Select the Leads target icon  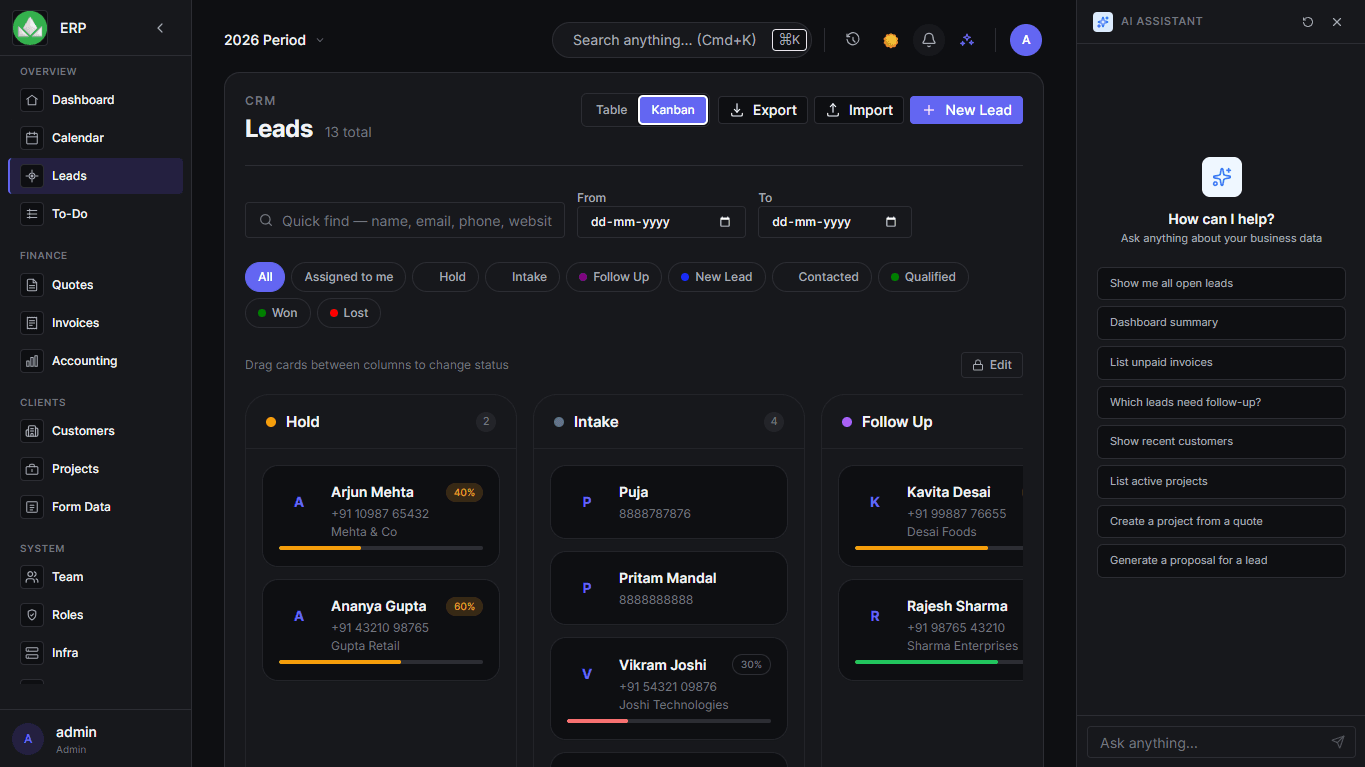click(x=32, y=176)
